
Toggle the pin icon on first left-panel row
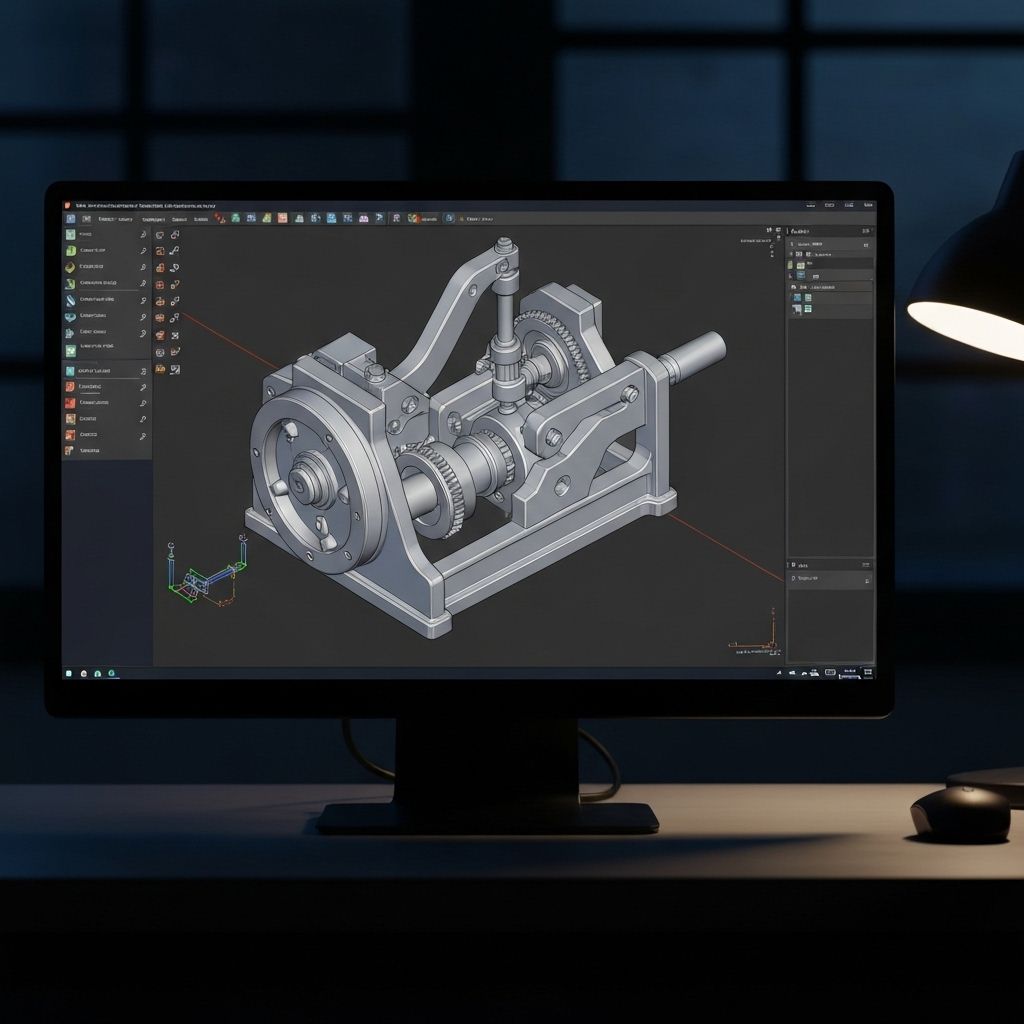[143, 235]
